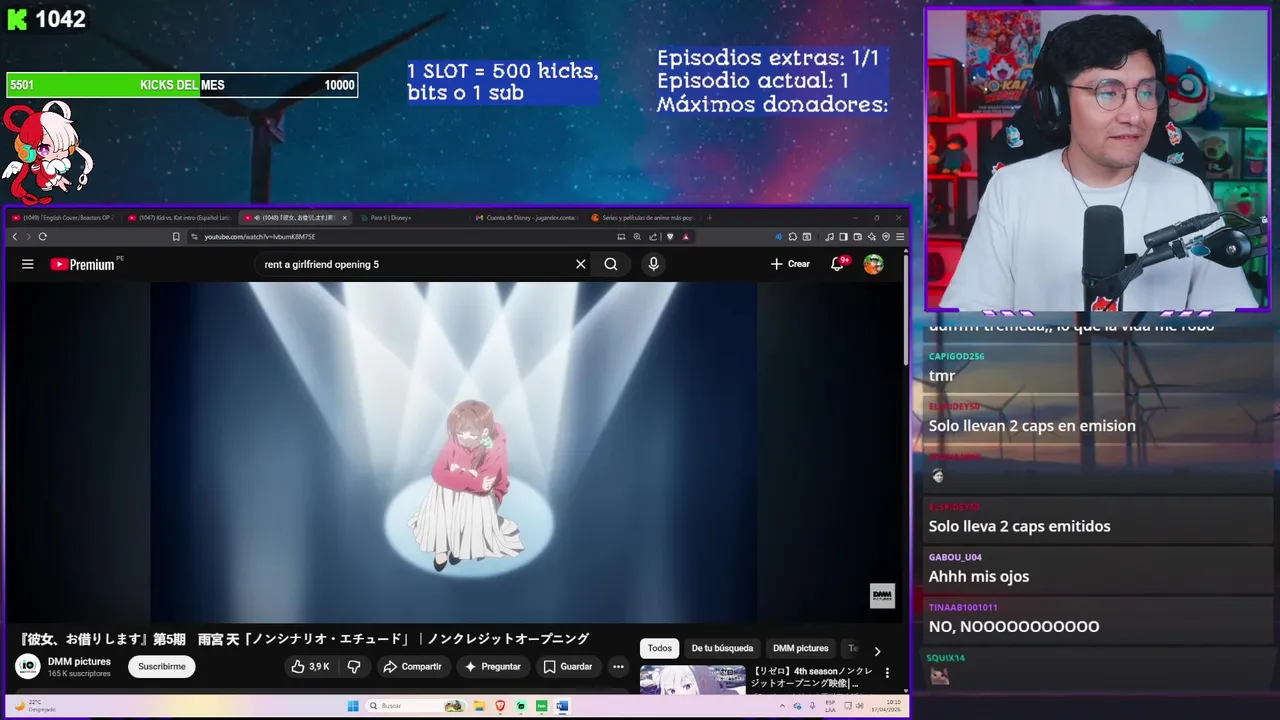Screen dimensions: 1280x720
Task: Switch to the Kid vs. Kat intro tab
Action: (x=180, y=217)
